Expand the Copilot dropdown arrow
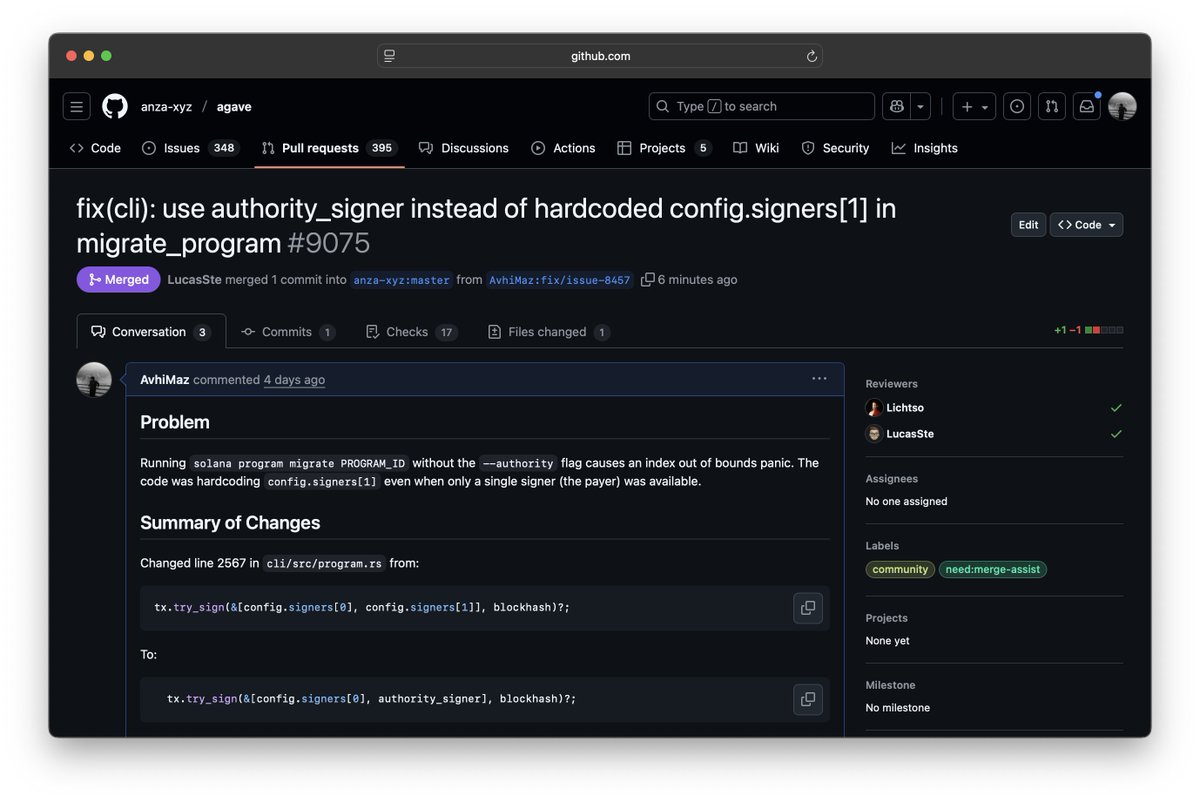Image resolution: width=1200 pixels, height=802 pixels. (920, 106)
